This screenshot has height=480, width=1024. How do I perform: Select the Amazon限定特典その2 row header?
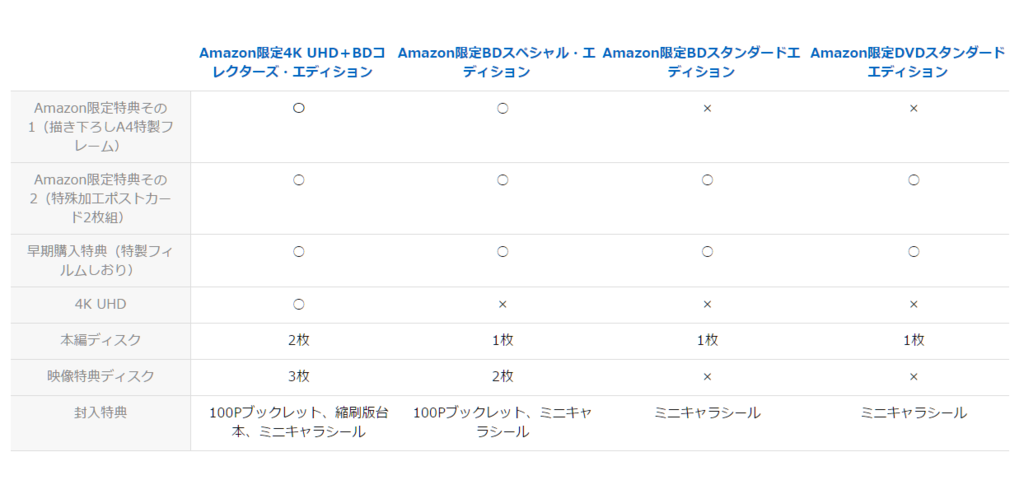click(100, 198)
